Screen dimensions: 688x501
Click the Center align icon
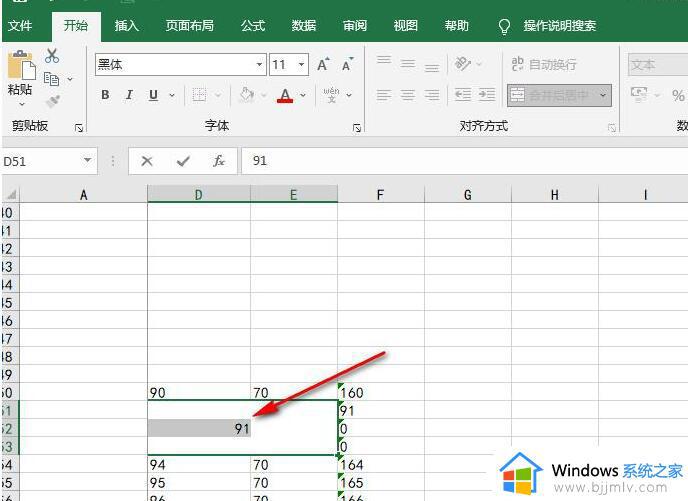click(408, 95)
